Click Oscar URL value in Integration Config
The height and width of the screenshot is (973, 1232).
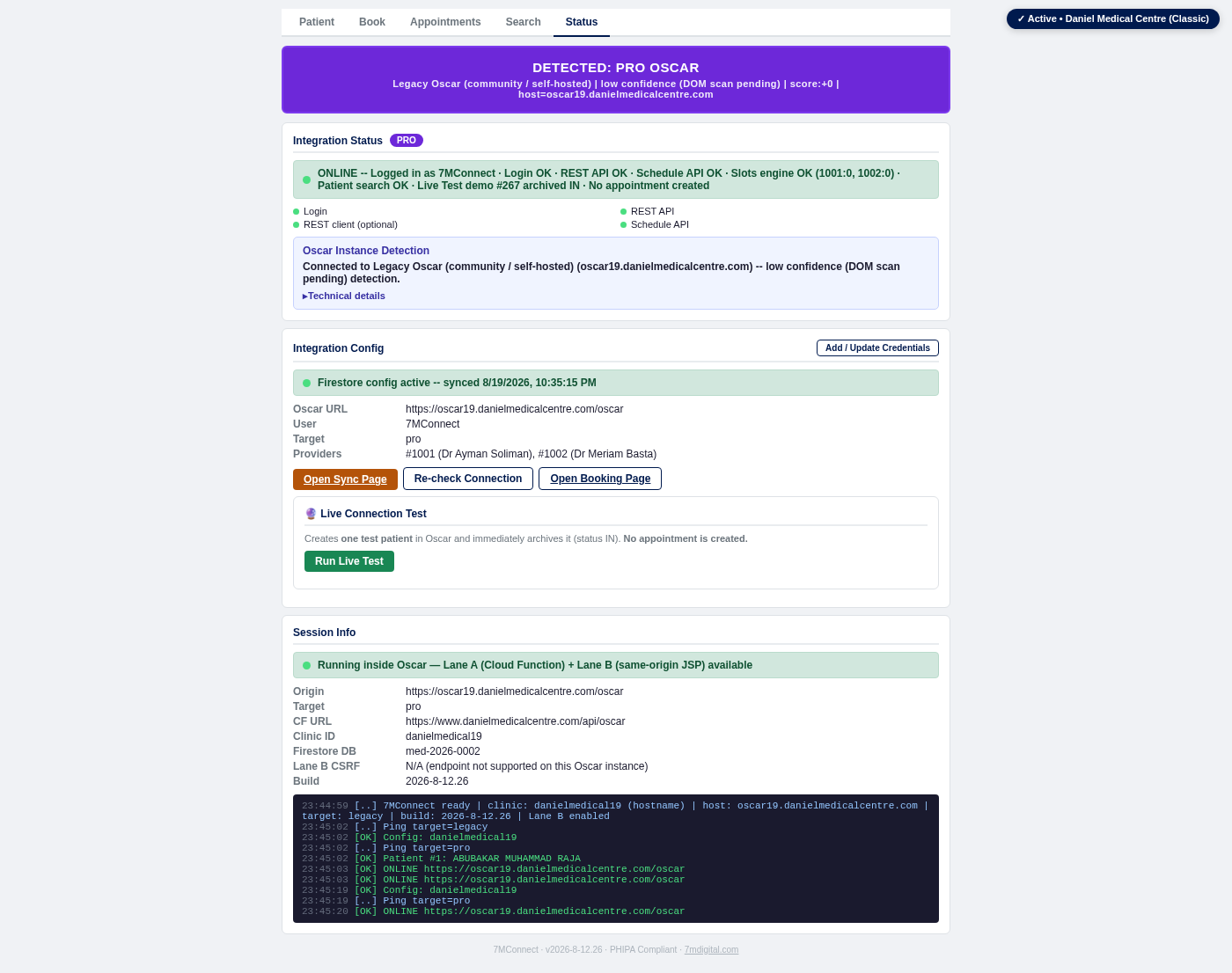pyautogui.click(x=514, y=409)
